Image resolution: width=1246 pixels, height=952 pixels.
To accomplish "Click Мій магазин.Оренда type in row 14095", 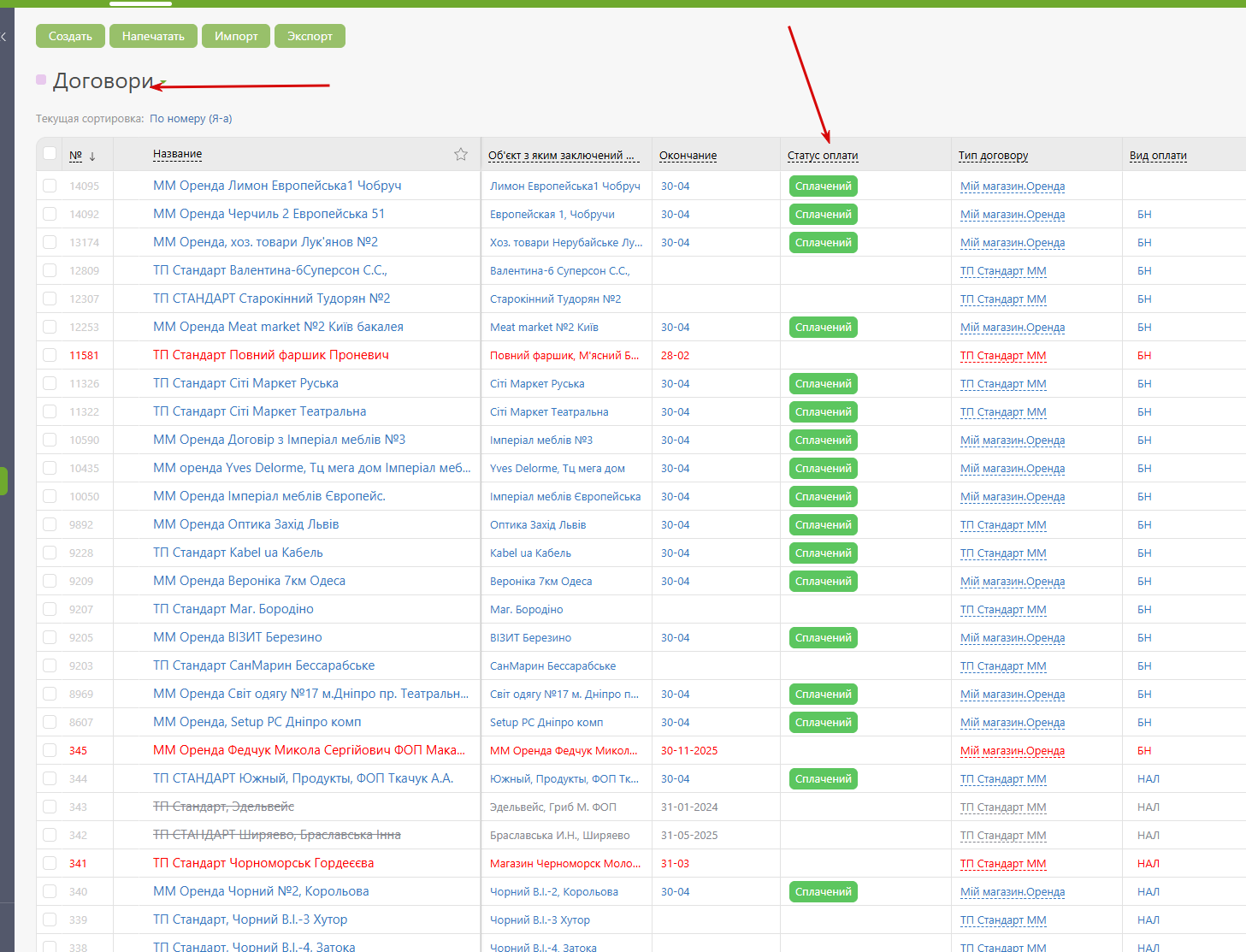I will point(1013,186).
